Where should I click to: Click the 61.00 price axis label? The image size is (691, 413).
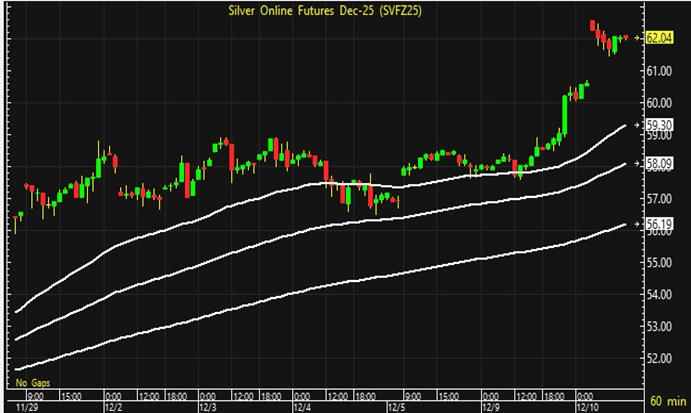click(x=658, y=71)
